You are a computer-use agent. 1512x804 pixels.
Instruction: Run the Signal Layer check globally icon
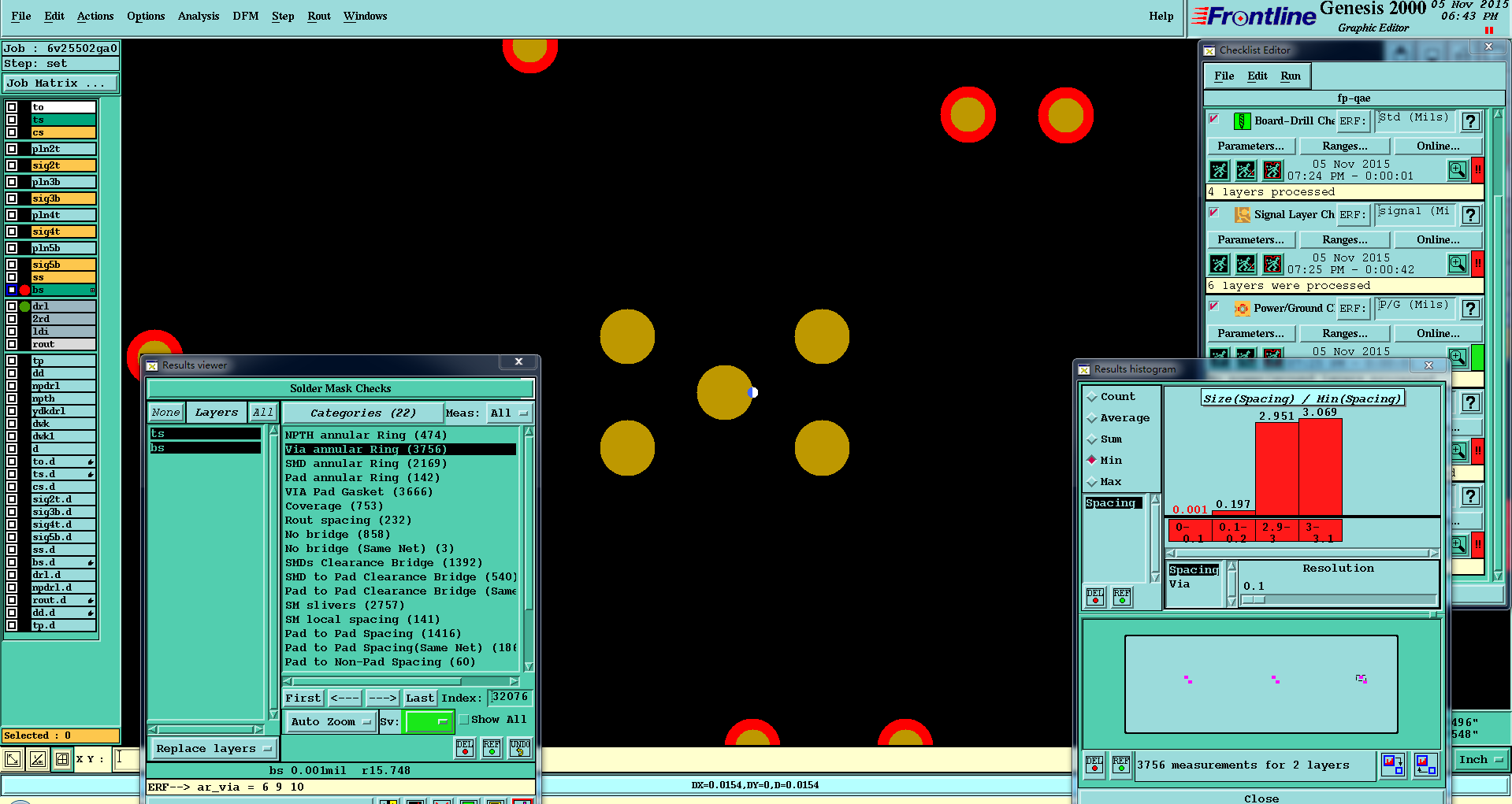[1219, 264]
